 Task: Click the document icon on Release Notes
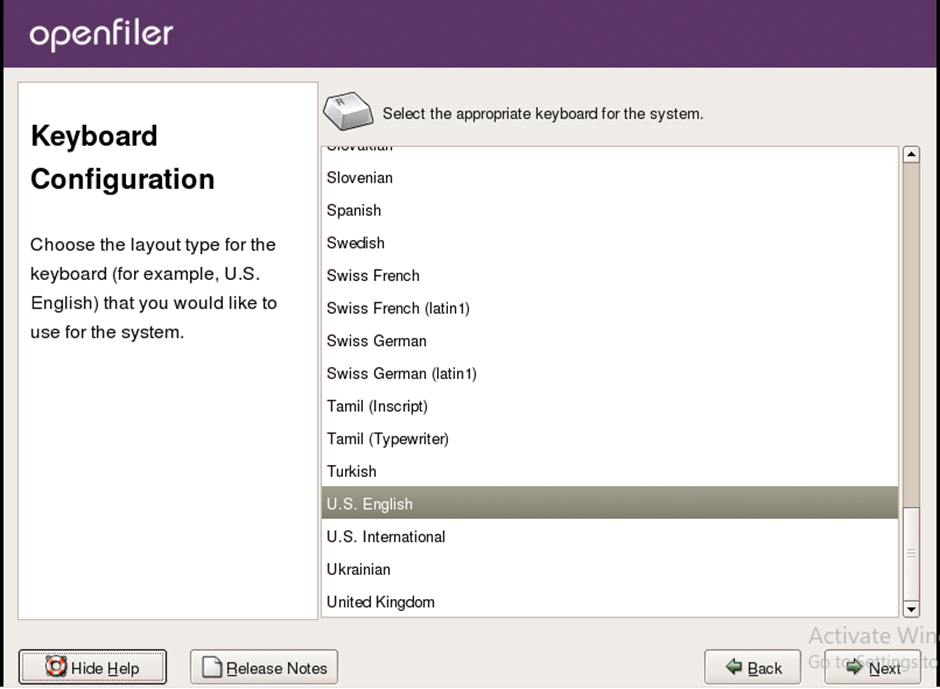pos(212,667)
